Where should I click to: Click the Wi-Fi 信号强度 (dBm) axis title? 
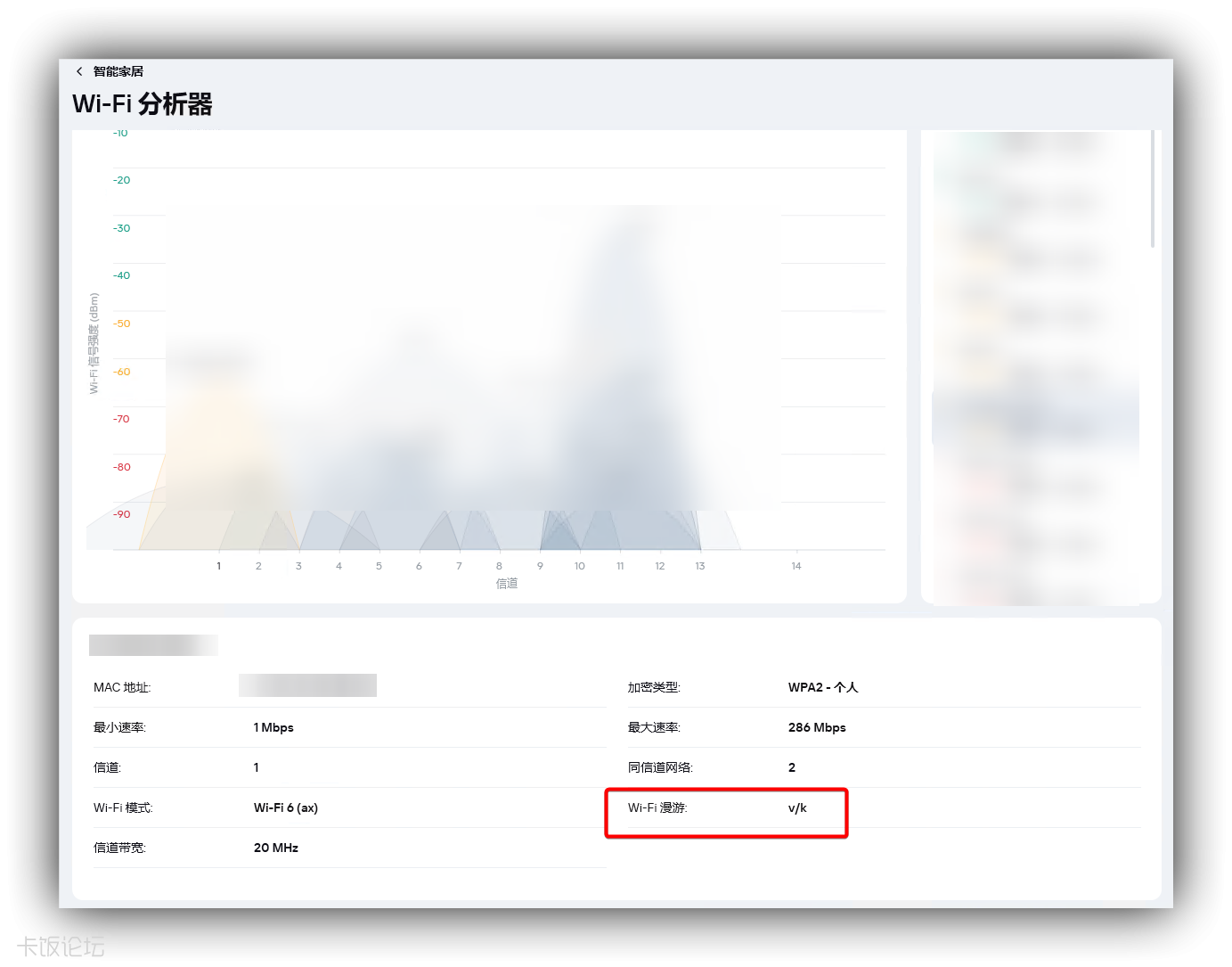click(94, 343)
